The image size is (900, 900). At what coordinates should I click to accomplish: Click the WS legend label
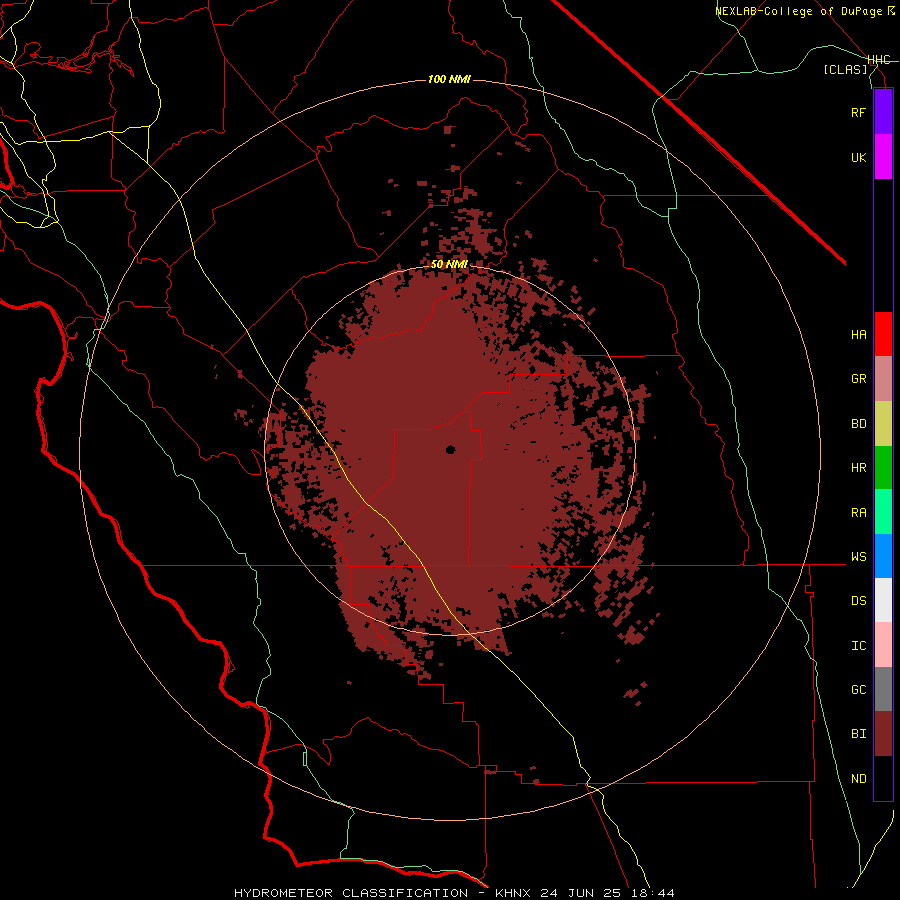point(858,557)
